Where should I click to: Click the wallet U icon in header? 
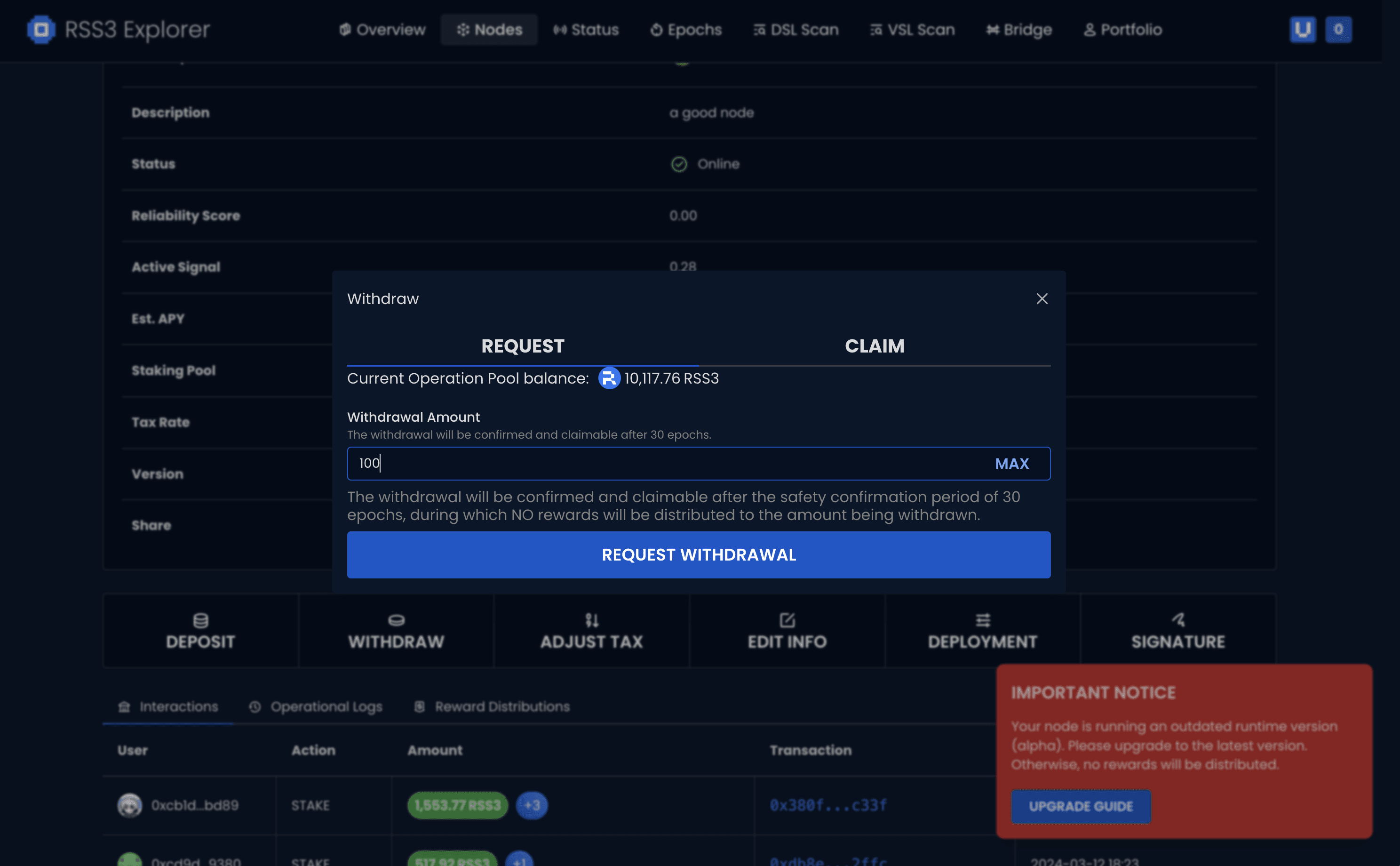[1303, 30]
